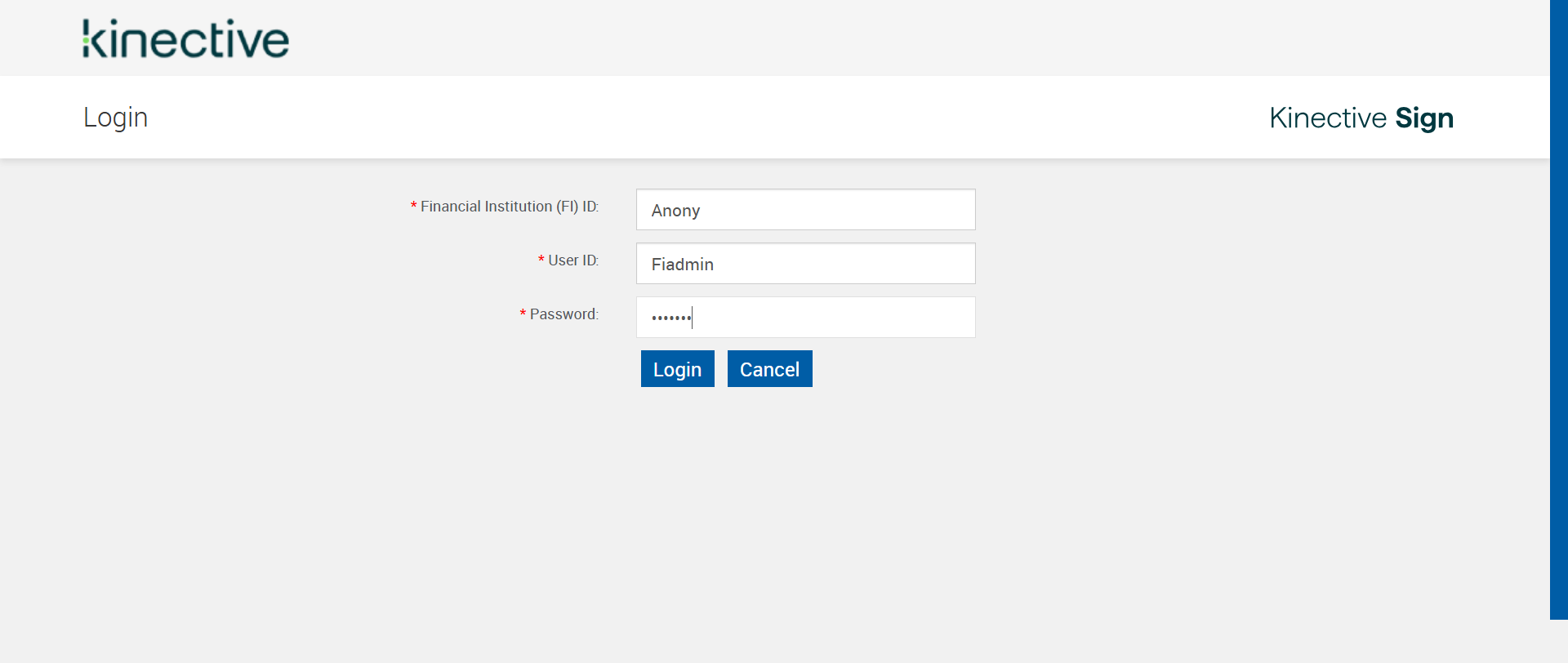Click the Cancel button

(x=770, y=369)
